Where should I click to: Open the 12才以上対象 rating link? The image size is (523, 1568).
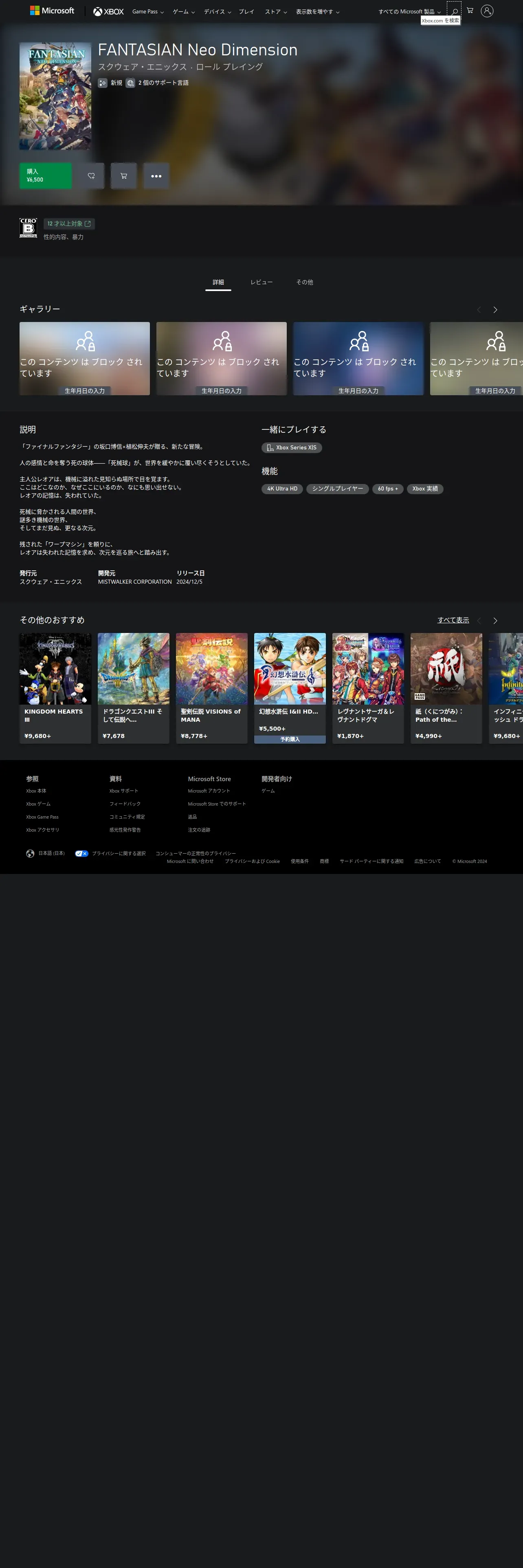(x=69, y=224)
